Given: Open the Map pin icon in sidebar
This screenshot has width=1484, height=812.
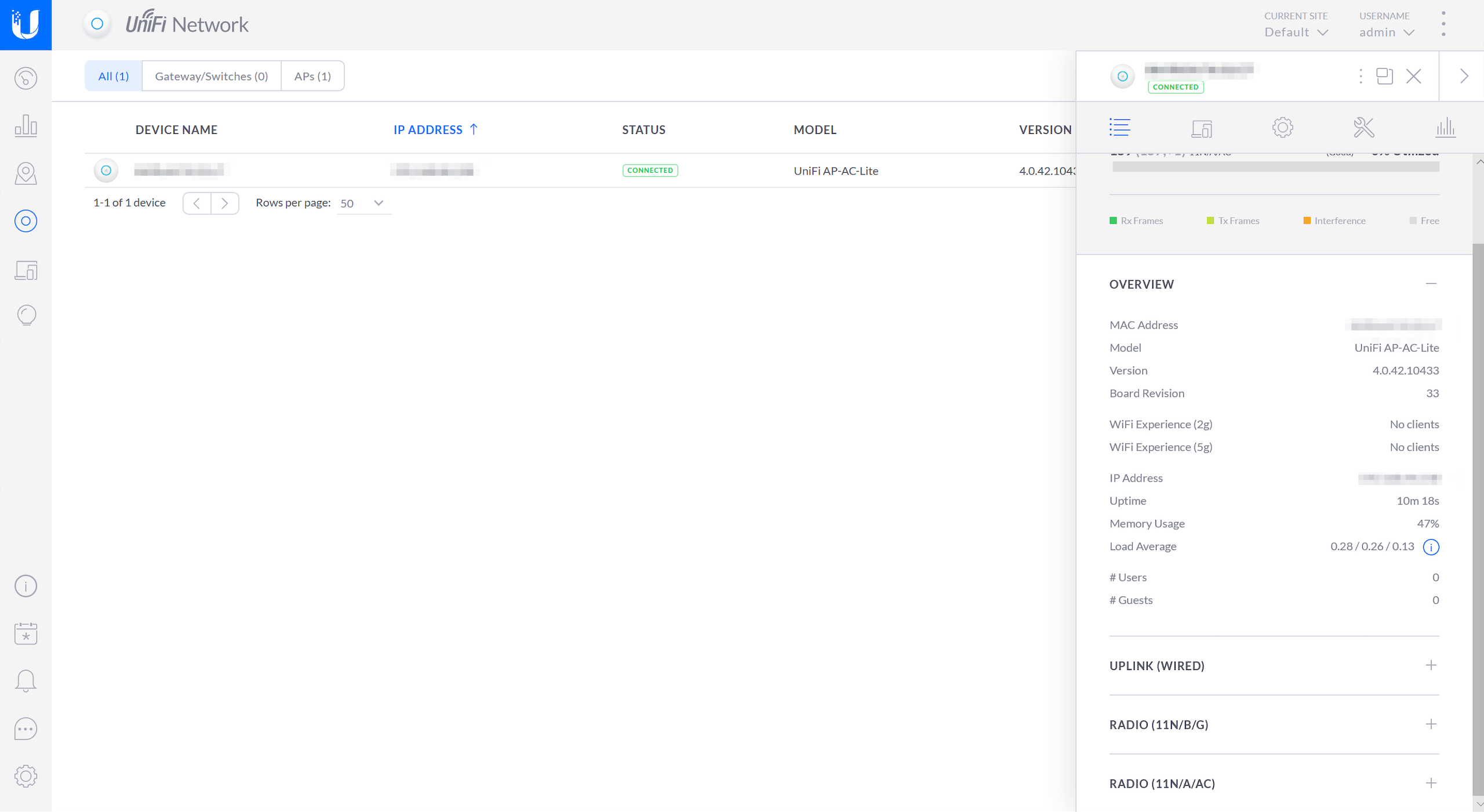Looking at the screenshot, I should tap(26, 173).
